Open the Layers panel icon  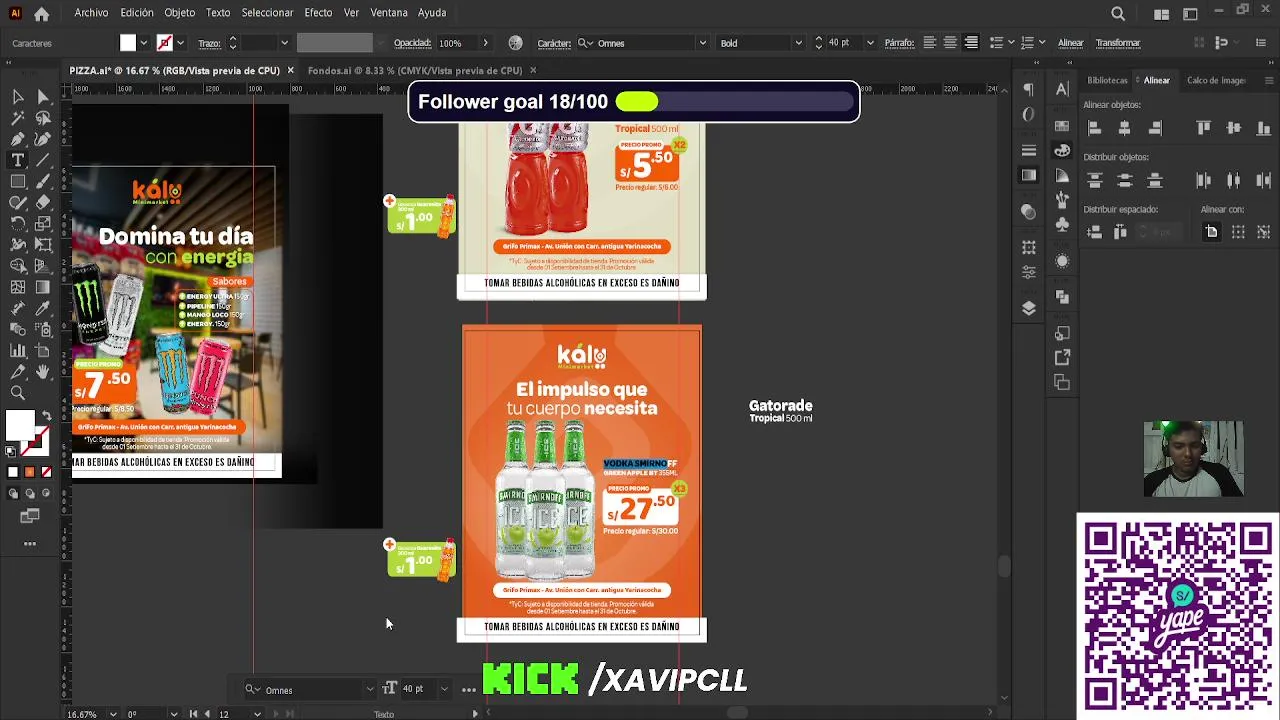[x=1029, y=308]
